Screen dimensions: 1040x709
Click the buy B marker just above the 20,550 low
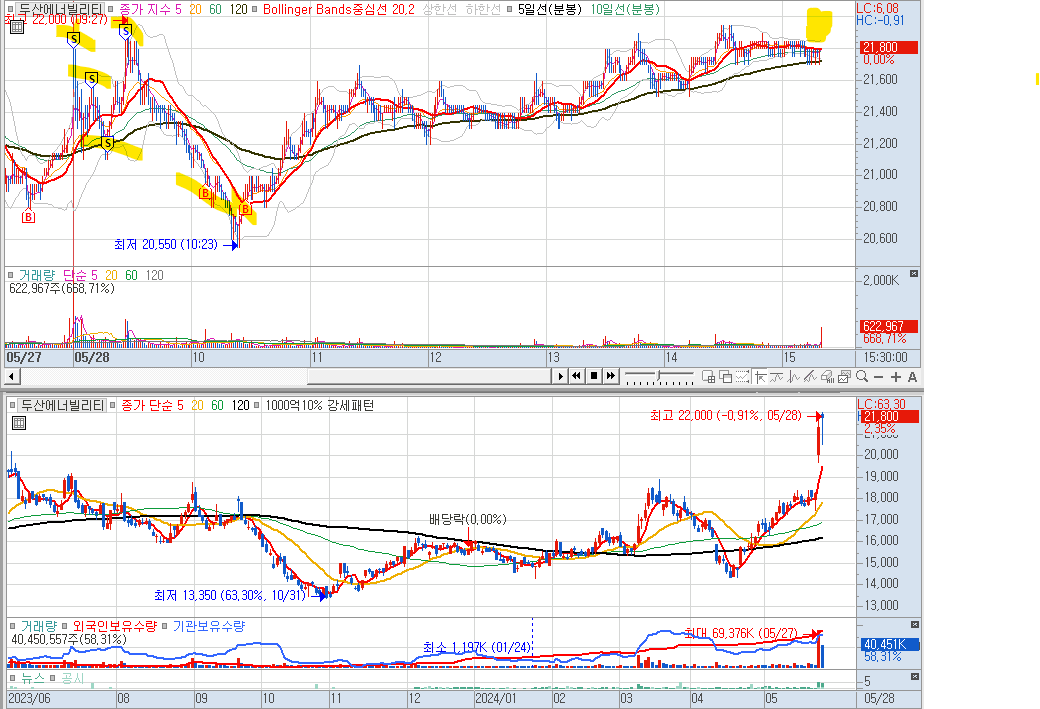click(245, 209)
